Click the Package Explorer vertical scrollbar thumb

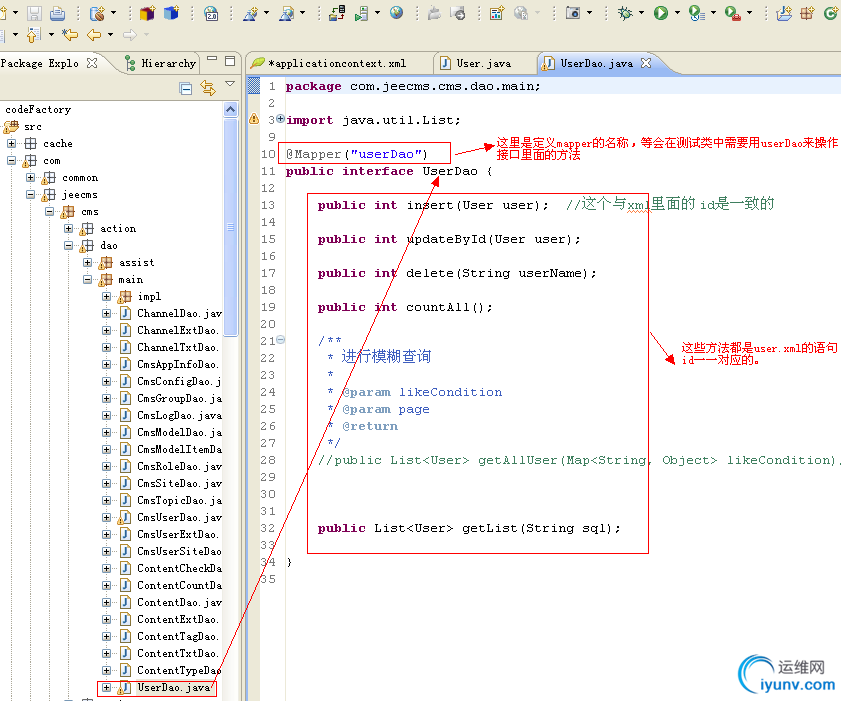231,226
